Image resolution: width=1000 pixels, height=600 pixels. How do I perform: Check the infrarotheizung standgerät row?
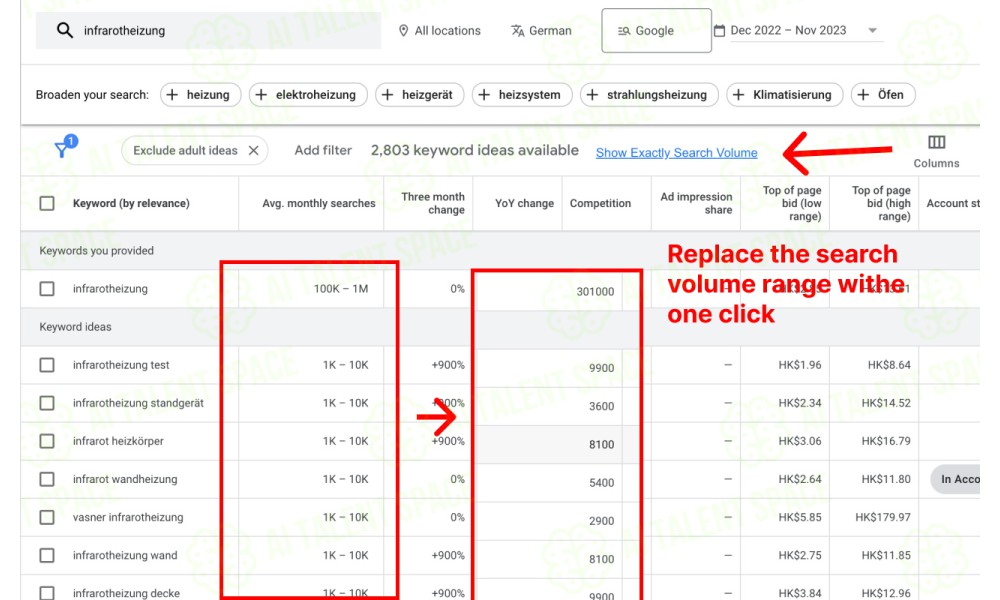(x=47, y=403)
